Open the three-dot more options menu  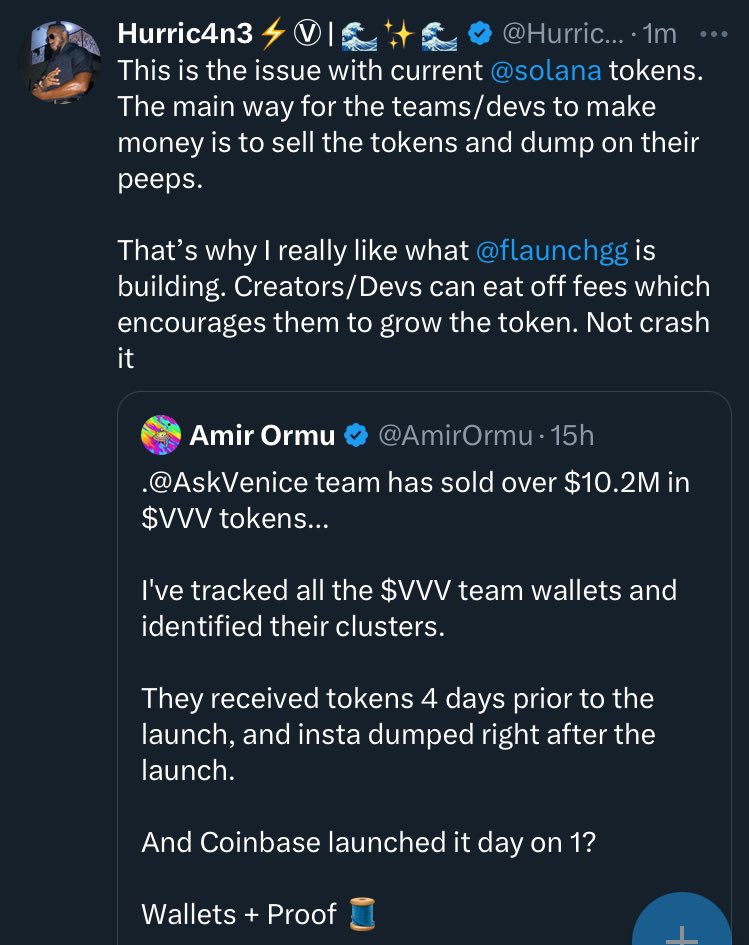715,33
